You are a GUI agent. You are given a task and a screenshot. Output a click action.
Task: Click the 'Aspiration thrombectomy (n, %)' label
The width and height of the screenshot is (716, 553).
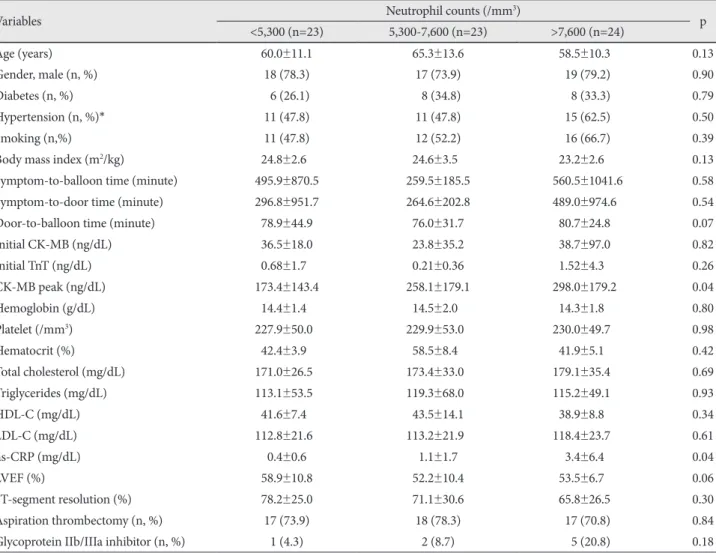pyautogui.click(x=81, y=521)
